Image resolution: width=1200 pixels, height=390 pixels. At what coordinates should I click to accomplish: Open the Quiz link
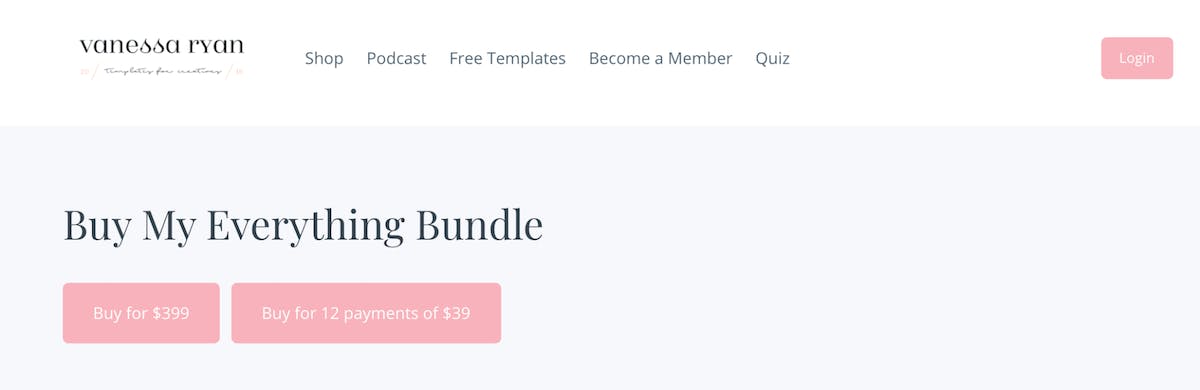tap(772, 58)
